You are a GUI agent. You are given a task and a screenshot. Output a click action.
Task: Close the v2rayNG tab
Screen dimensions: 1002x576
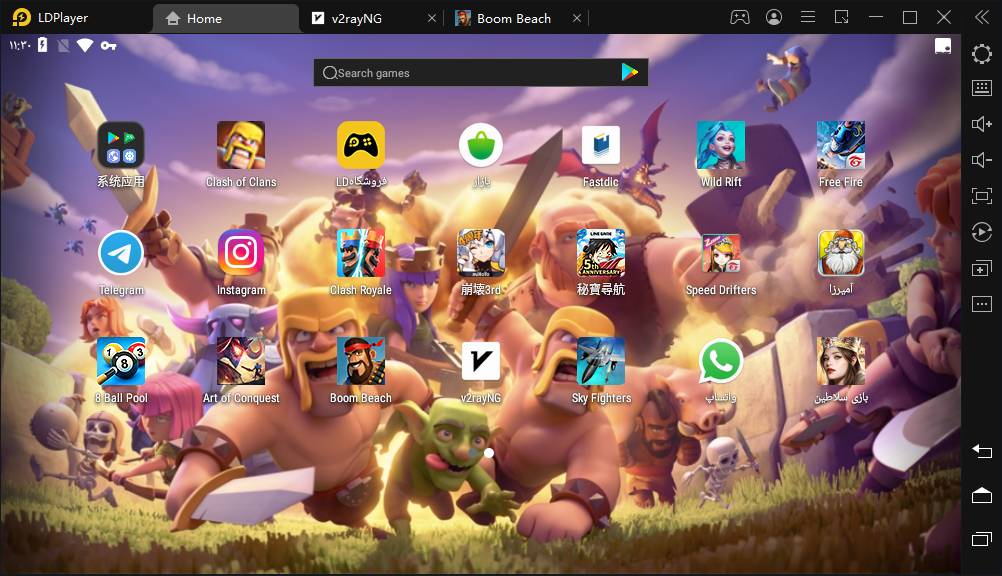[432, 19]
